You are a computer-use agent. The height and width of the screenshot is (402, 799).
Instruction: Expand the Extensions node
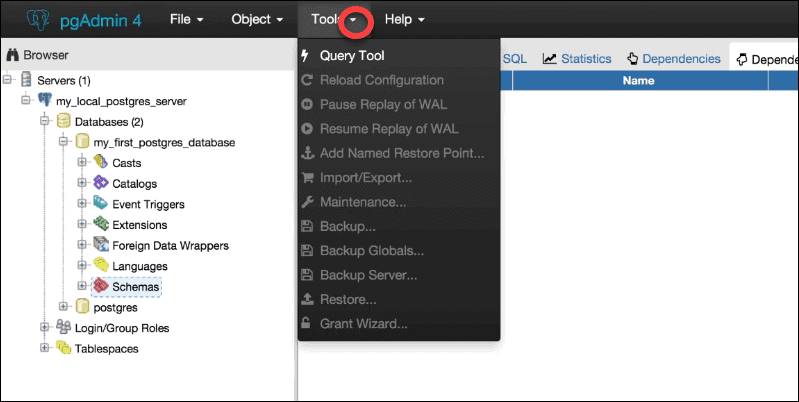click(x=82, y=224)
